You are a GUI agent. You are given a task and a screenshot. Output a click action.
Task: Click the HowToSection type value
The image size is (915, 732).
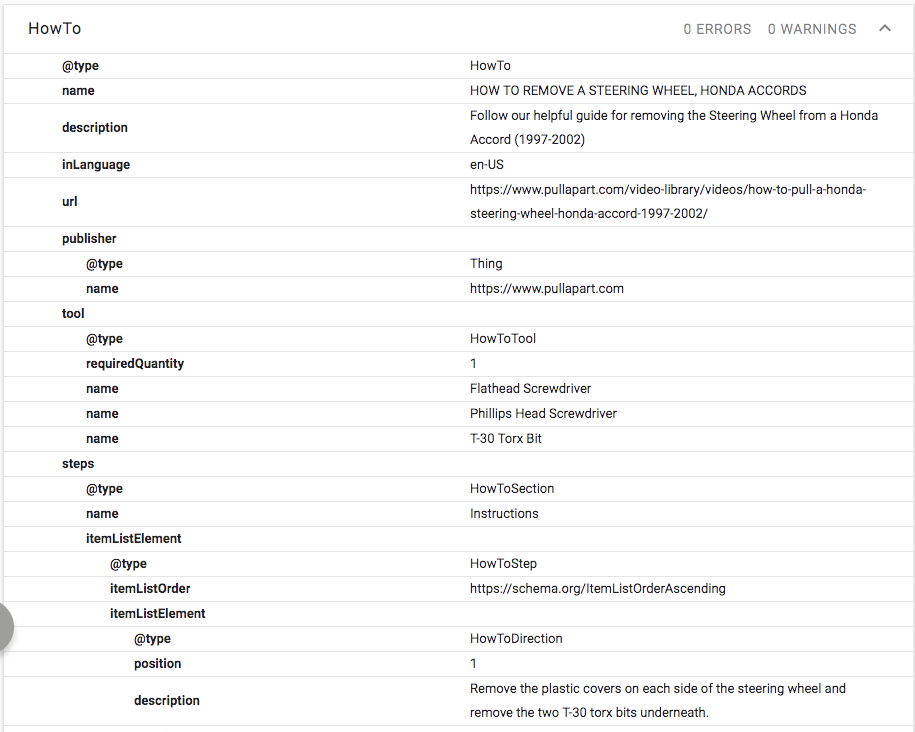click(512, 489)
